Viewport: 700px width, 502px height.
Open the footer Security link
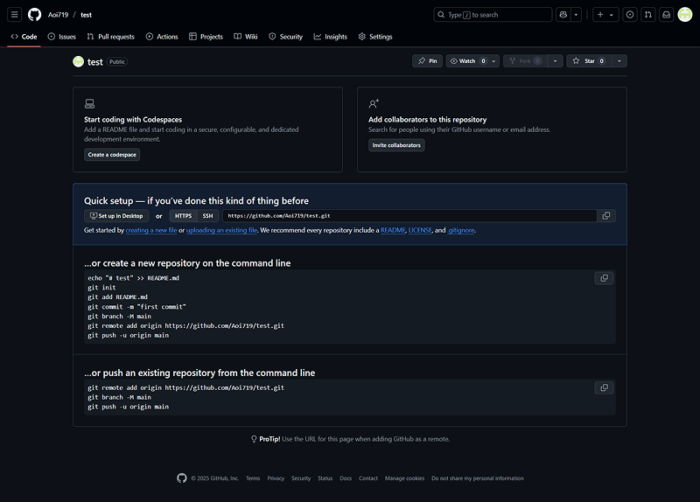click(x=301, y=478)
